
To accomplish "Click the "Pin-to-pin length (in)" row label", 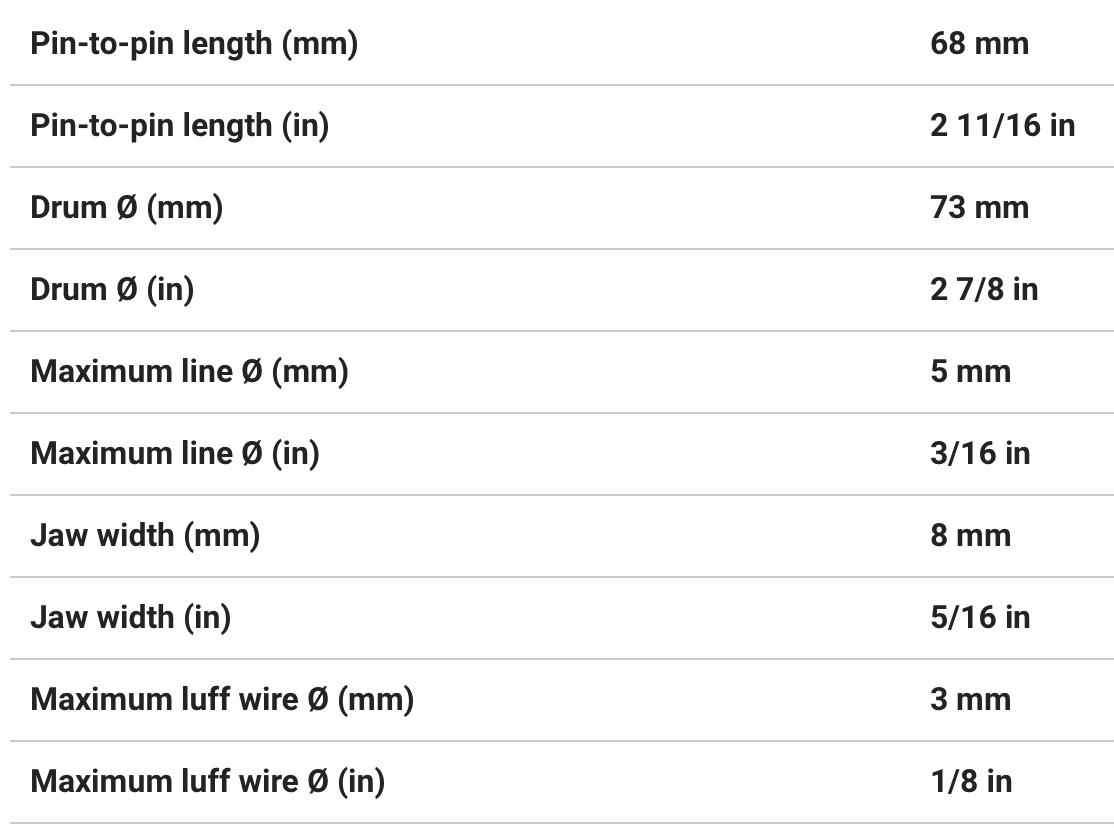I will 180,126.
